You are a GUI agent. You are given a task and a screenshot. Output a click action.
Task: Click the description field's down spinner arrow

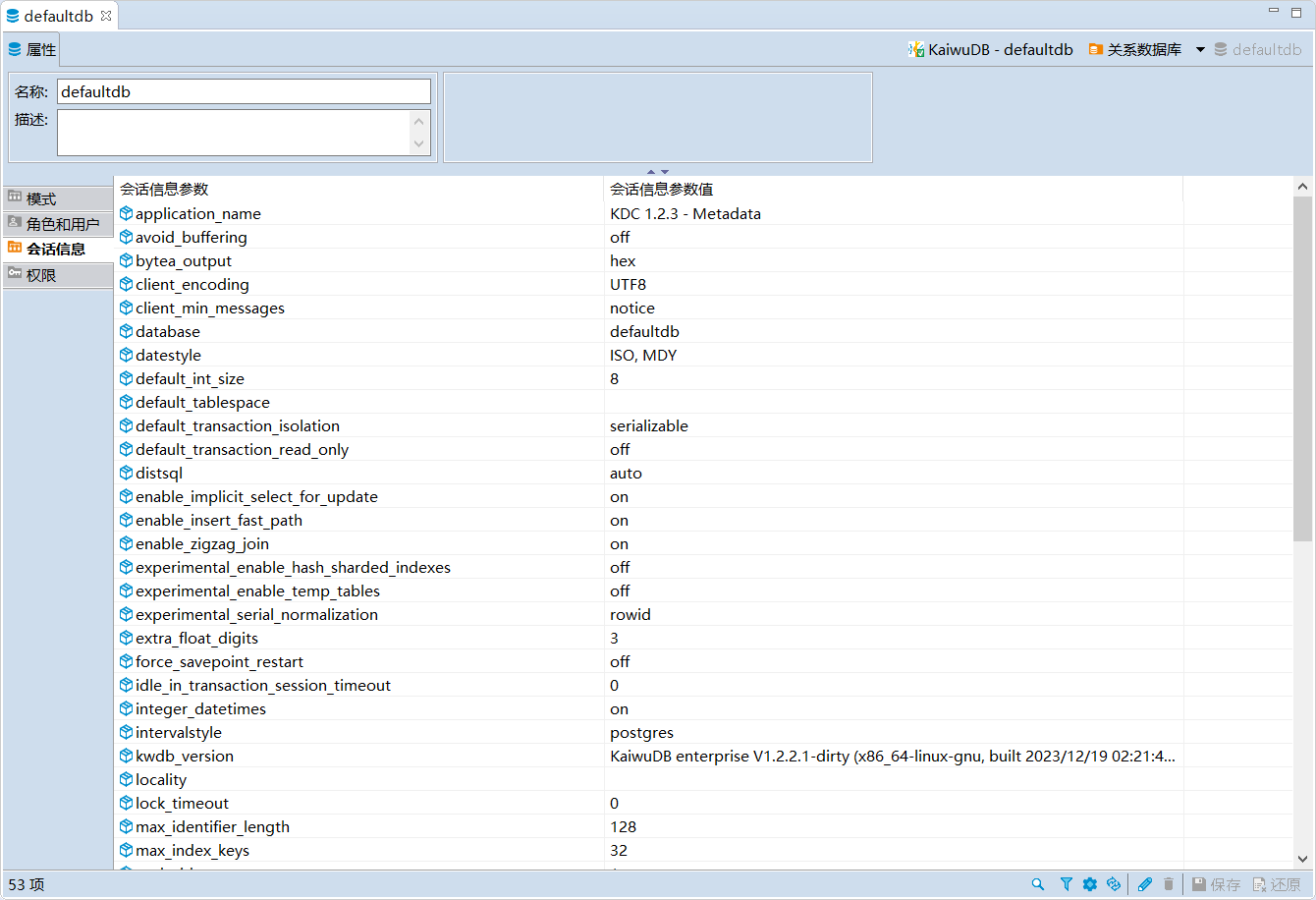pyautogui.click(x=420, y=144)
